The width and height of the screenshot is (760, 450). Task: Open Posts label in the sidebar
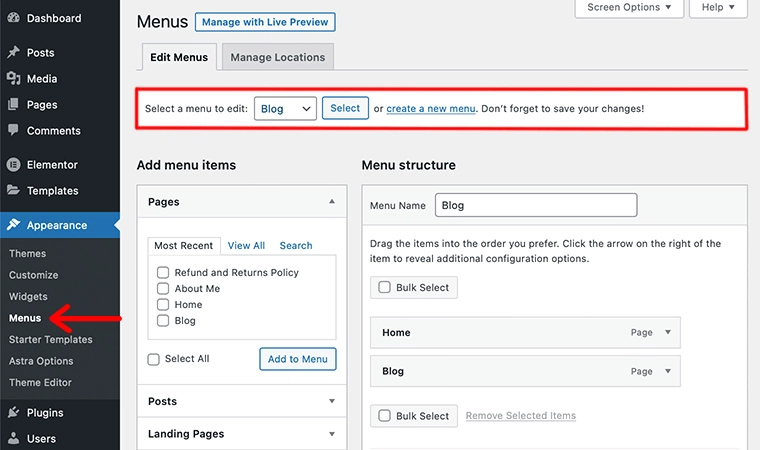(40, 52)
